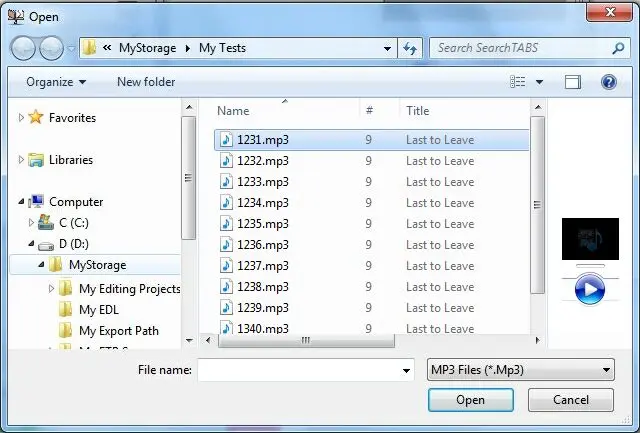Click the File name input field
Image resolution: width=640 pixels, height=433 pixels.
coord(298,370)
